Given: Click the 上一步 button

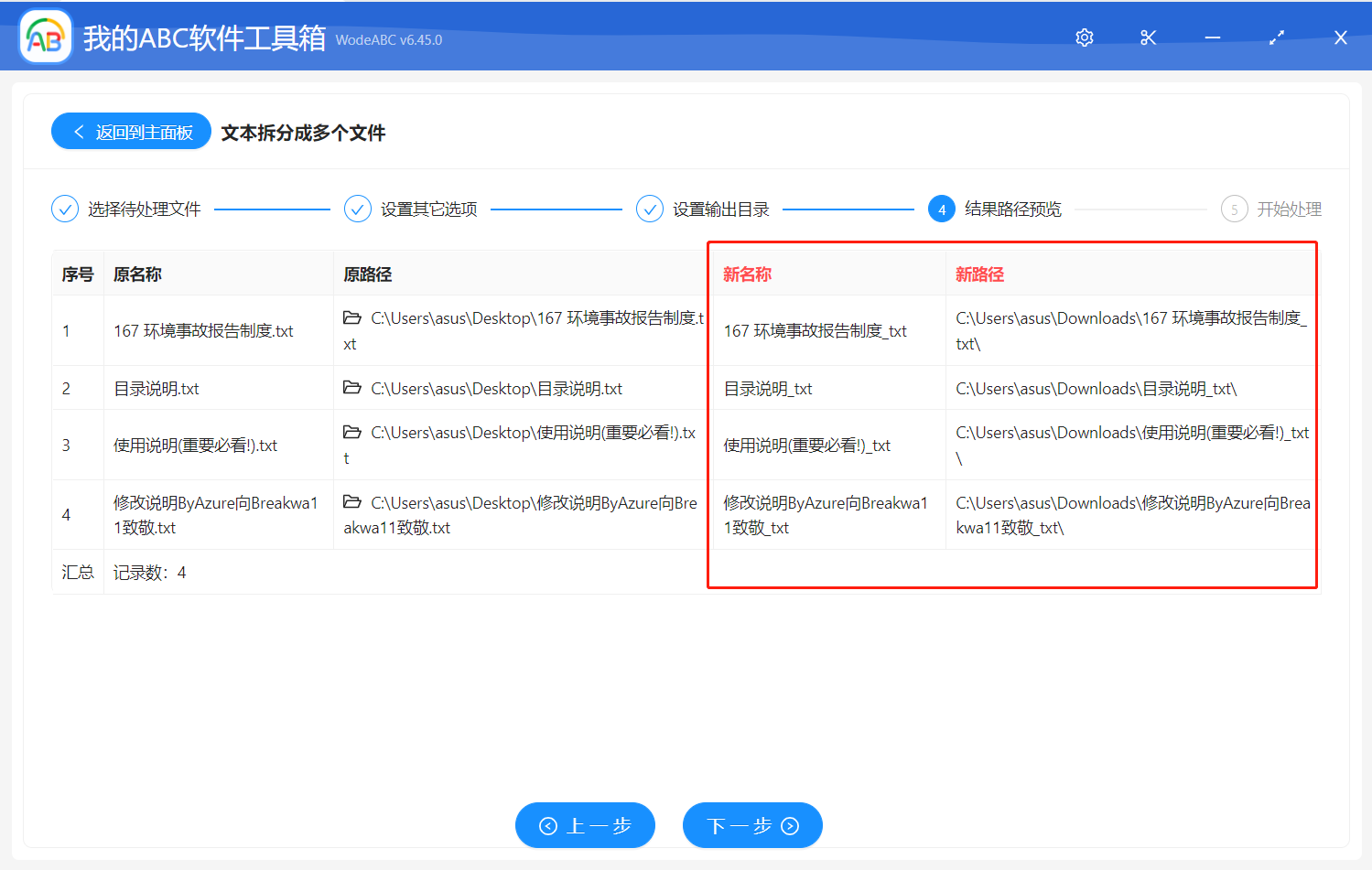Looking at the screenshot, I should point(585,826).
